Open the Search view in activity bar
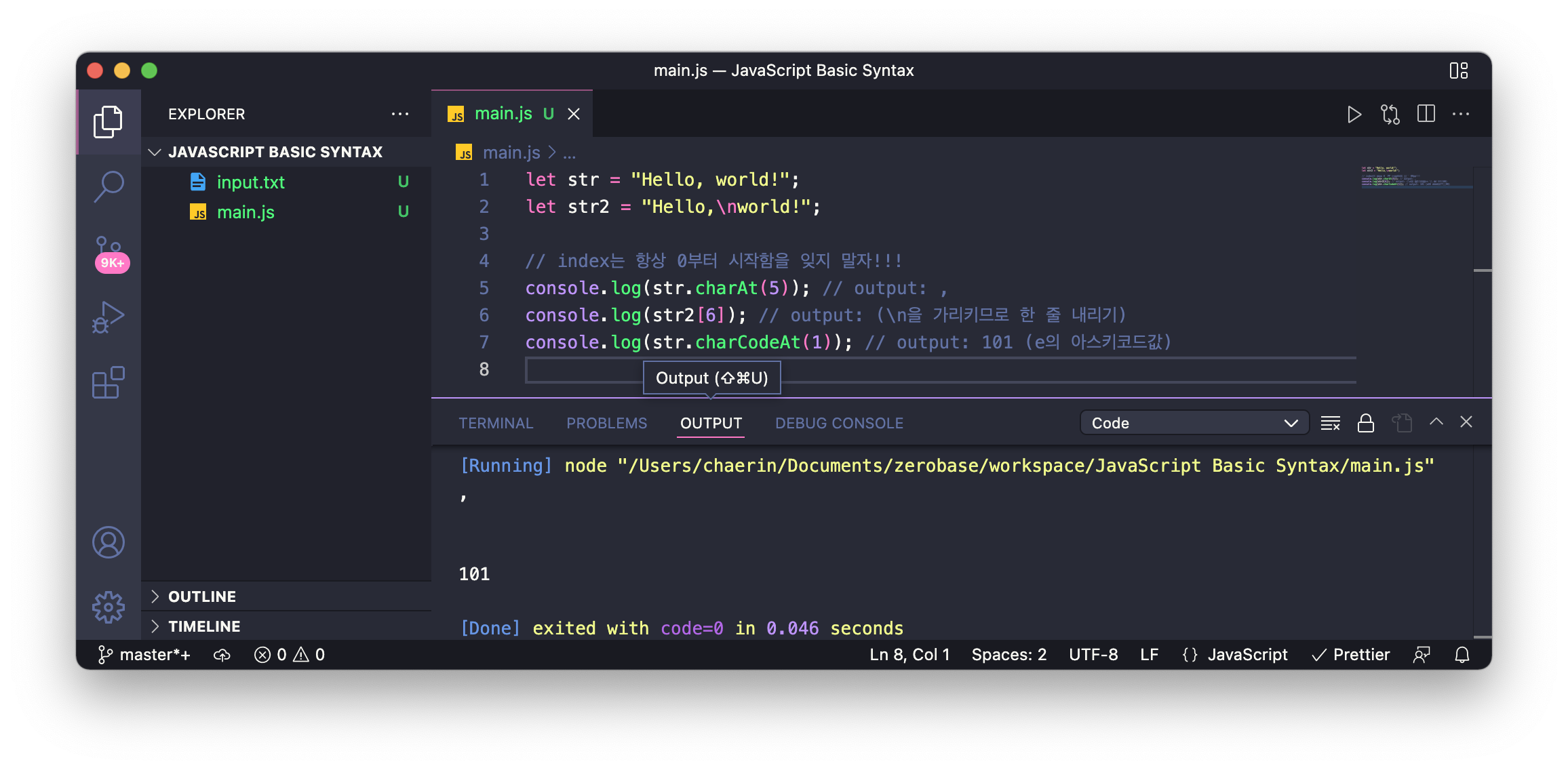1568x770 pixels. pos(109,186)
